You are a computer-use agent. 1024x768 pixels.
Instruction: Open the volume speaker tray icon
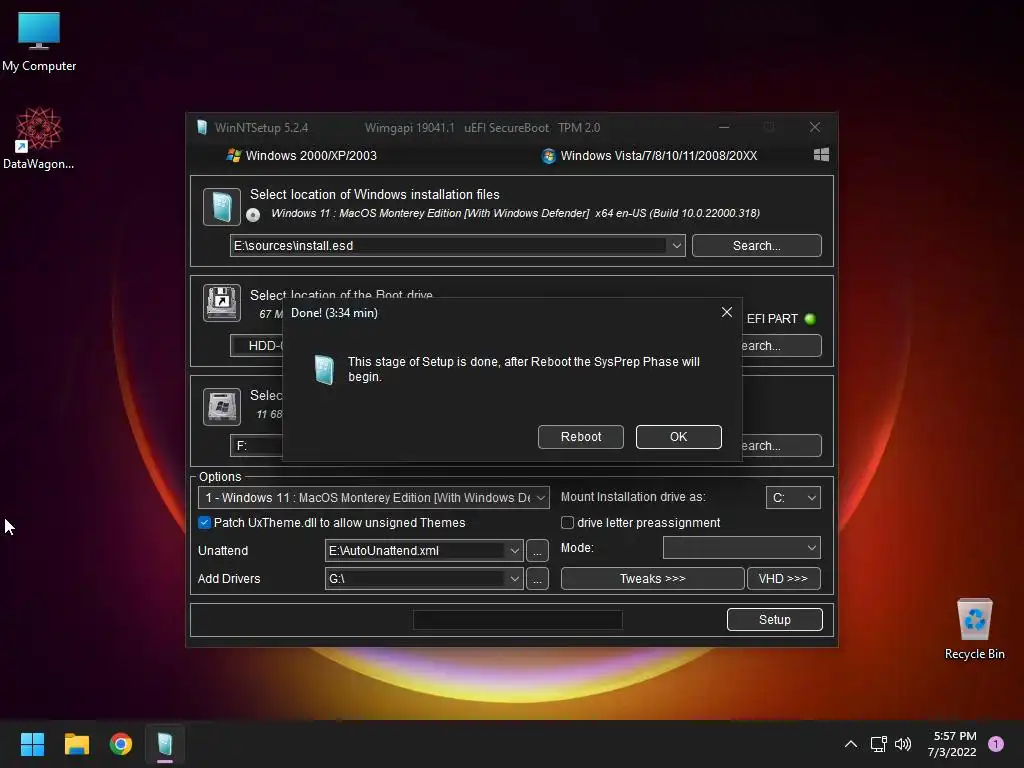903,744
